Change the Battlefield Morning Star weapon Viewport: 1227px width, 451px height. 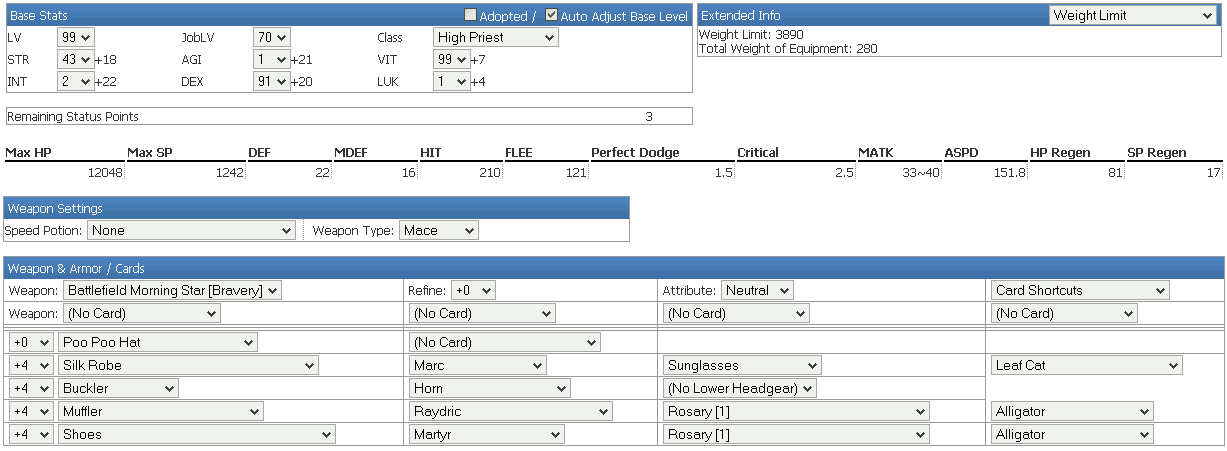(x=172, y=290)
